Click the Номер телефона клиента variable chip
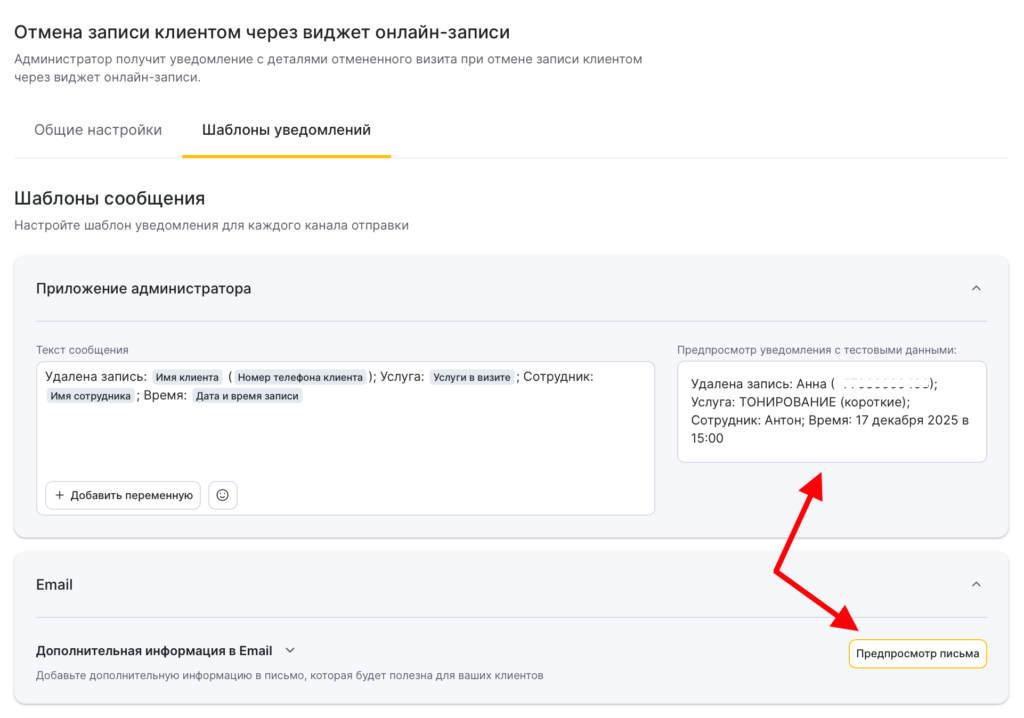The image size is (1024, 718). click(x=300, y=377)
